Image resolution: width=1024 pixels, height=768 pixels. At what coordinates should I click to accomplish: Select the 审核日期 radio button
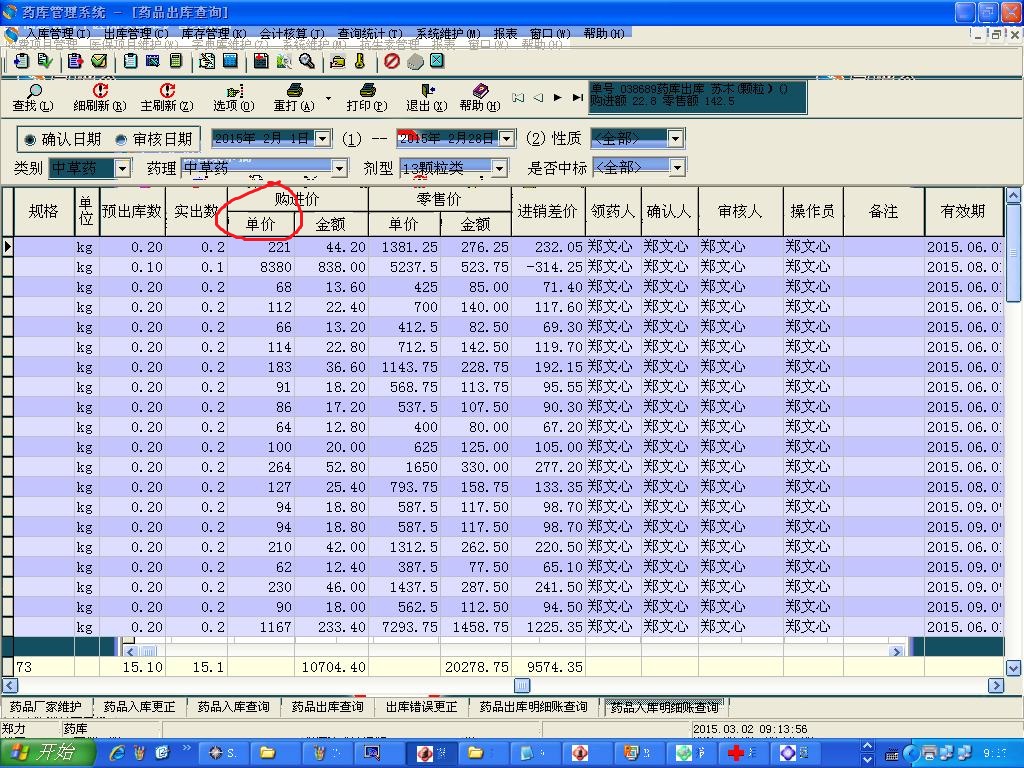120,139
